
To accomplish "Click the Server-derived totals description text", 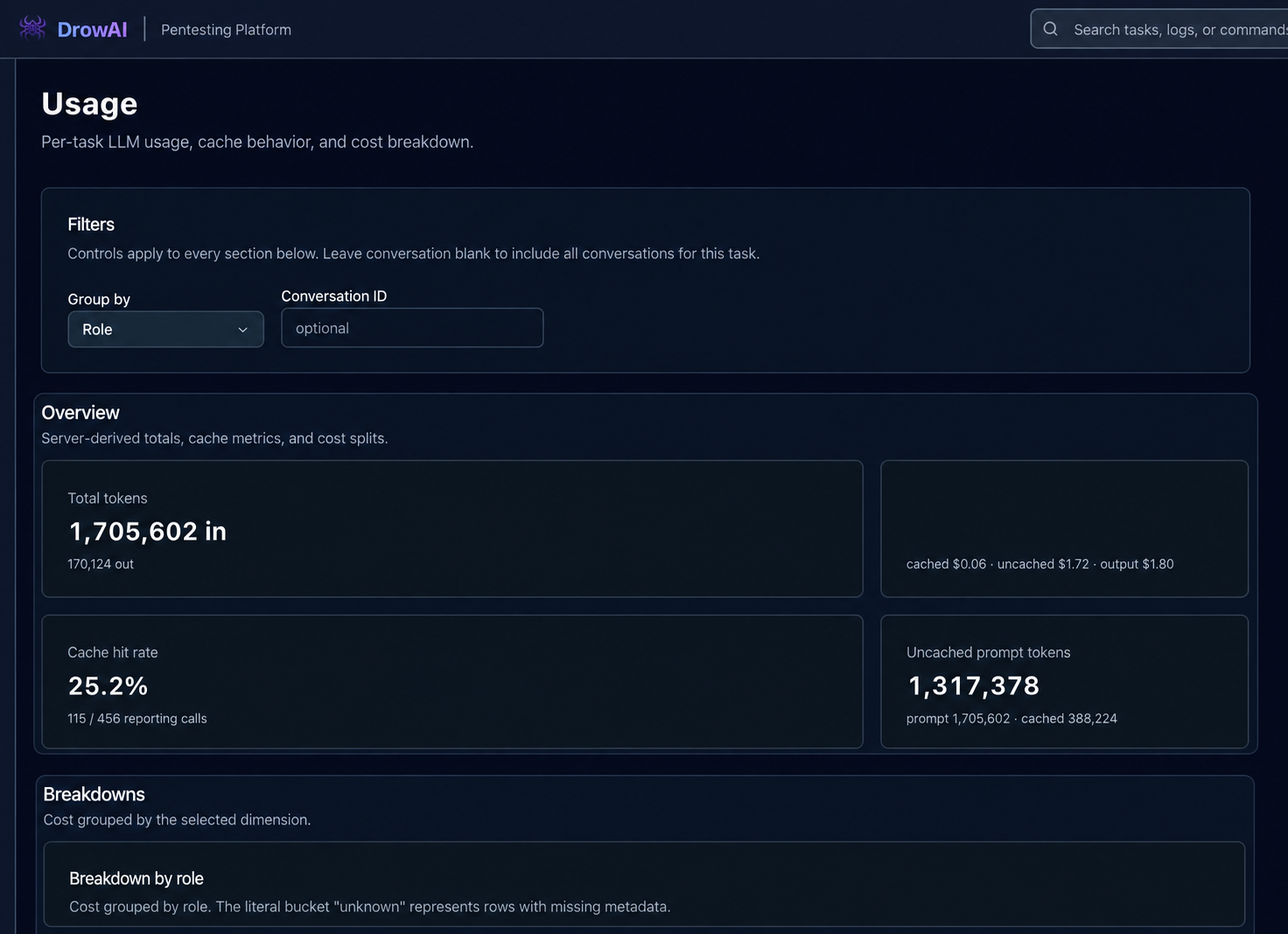I will click(x=214, y=438).
